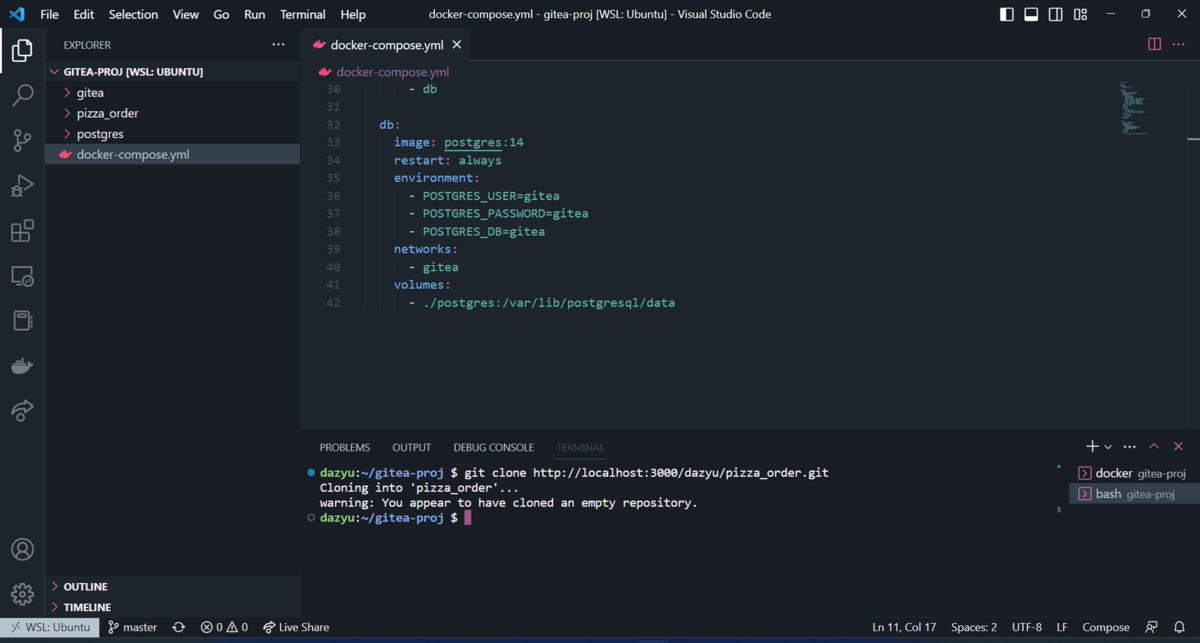Screen dimensions: 1200x643
Task: Click Live Share in the status bar
Action: point(296,627)
